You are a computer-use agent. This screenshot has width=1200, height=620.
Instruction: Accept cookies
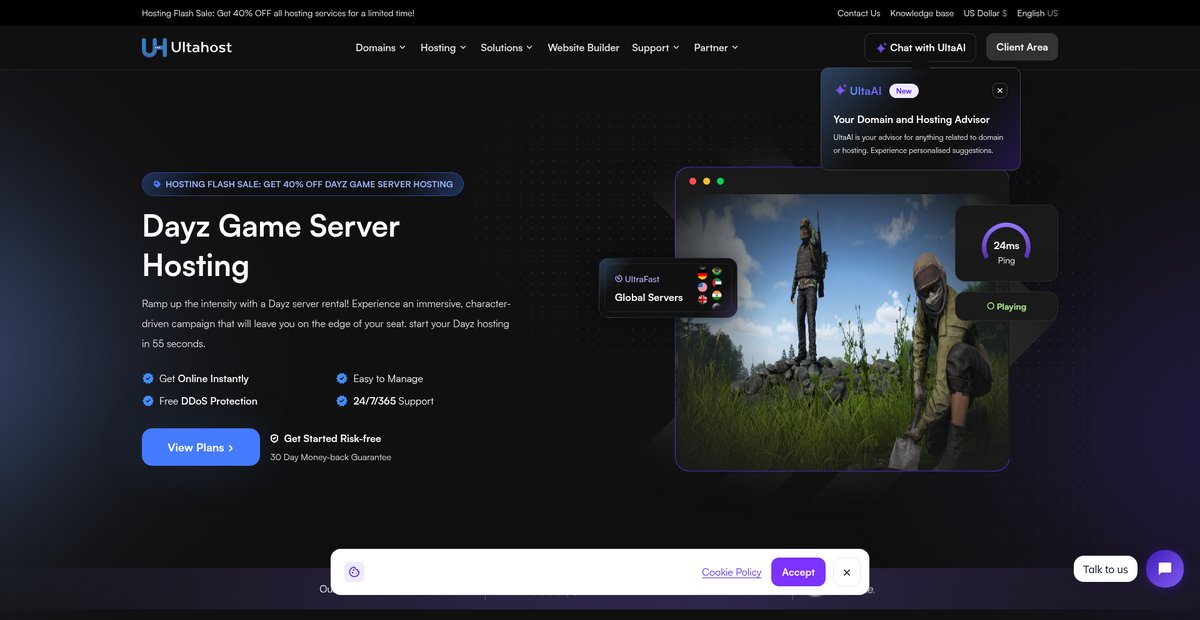[798, 572]
